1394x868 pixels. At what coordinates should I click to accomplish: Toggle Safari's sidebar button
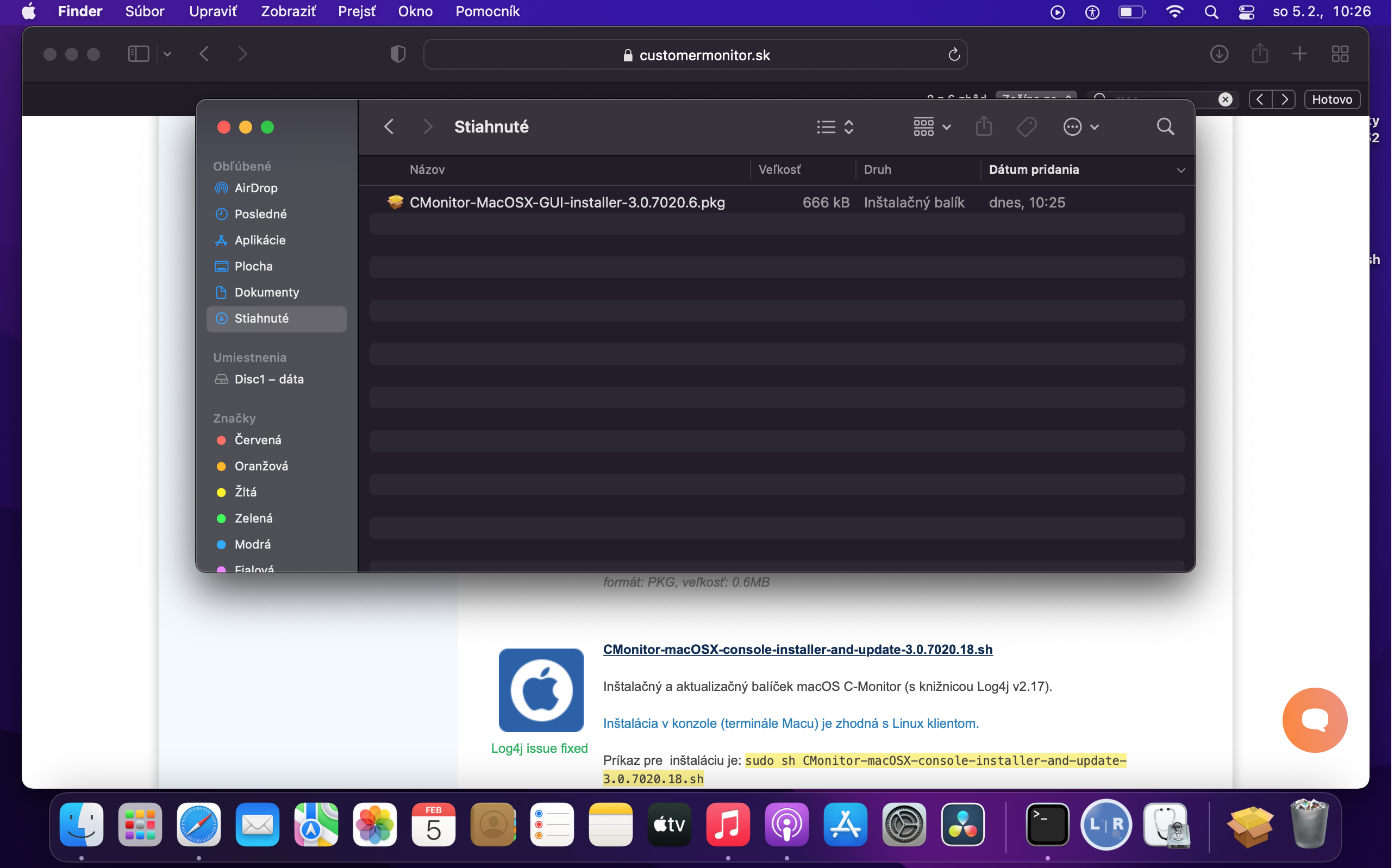(139, 54)
